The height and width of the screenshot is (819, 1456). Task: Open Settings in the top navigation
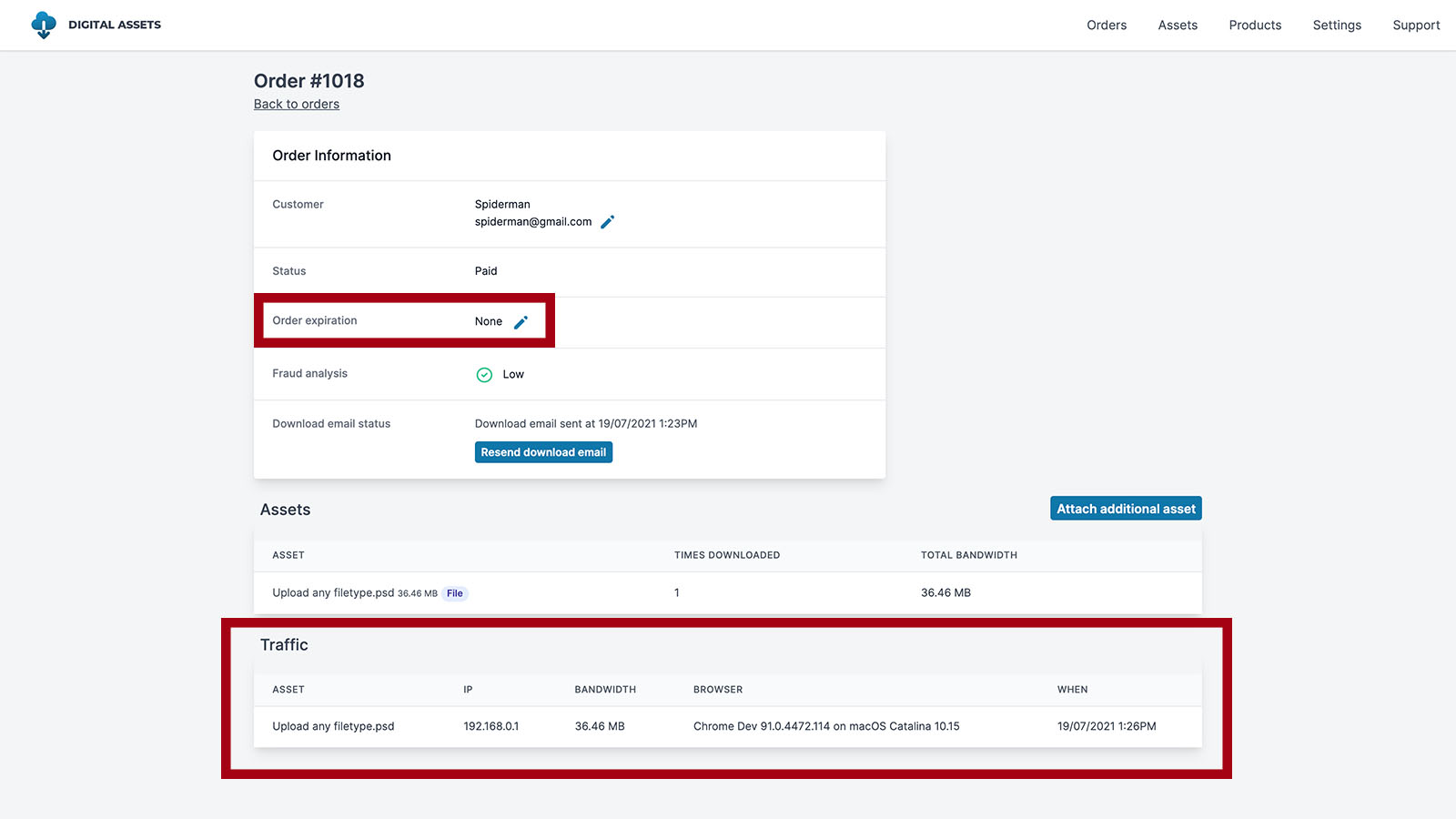[x=1337, y=25]
